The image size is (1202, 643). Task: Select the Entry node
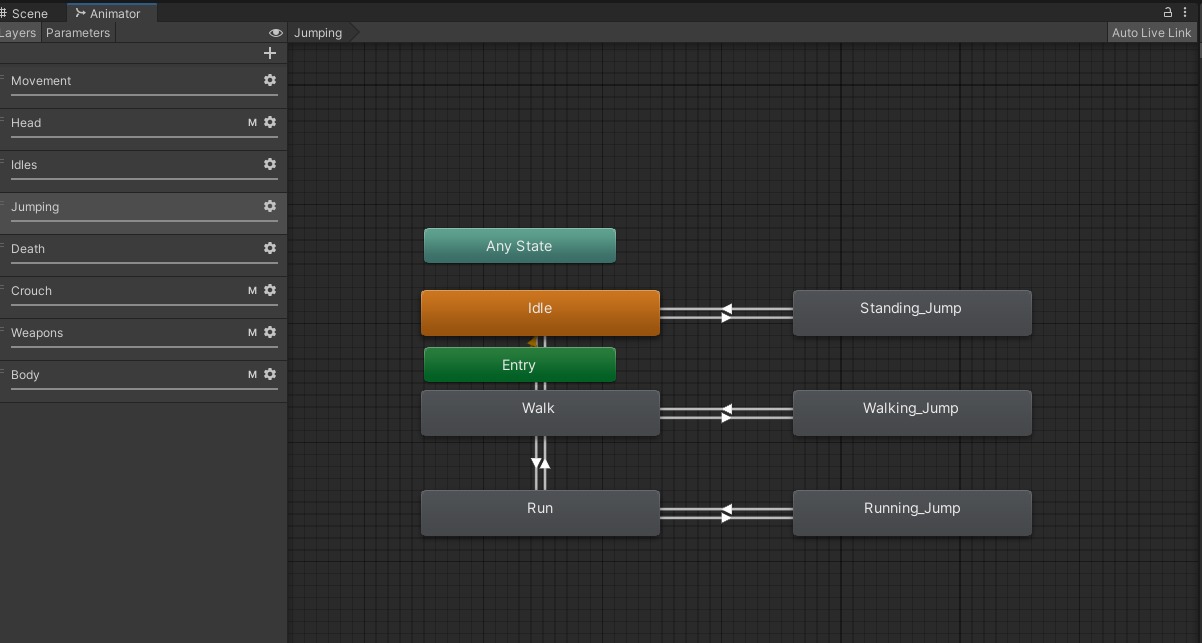pyautogui.click(x=520, y=365)
